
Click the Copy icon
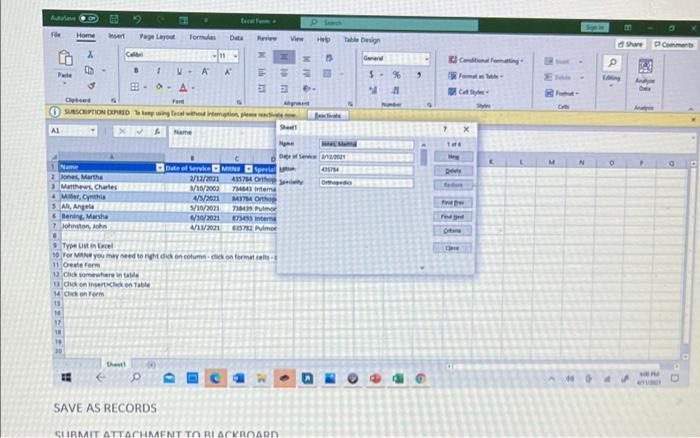pyautogui.click(x=90, y=70)
